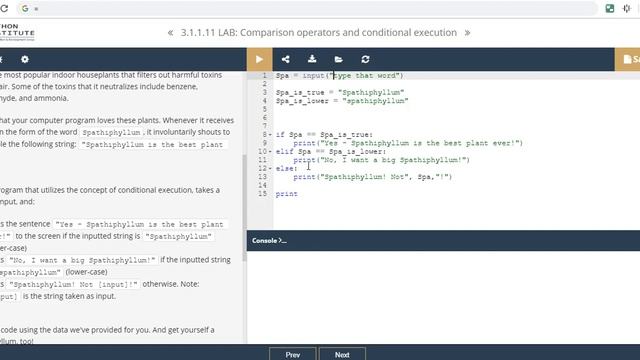Click the Next button

[x=342, y=354]
